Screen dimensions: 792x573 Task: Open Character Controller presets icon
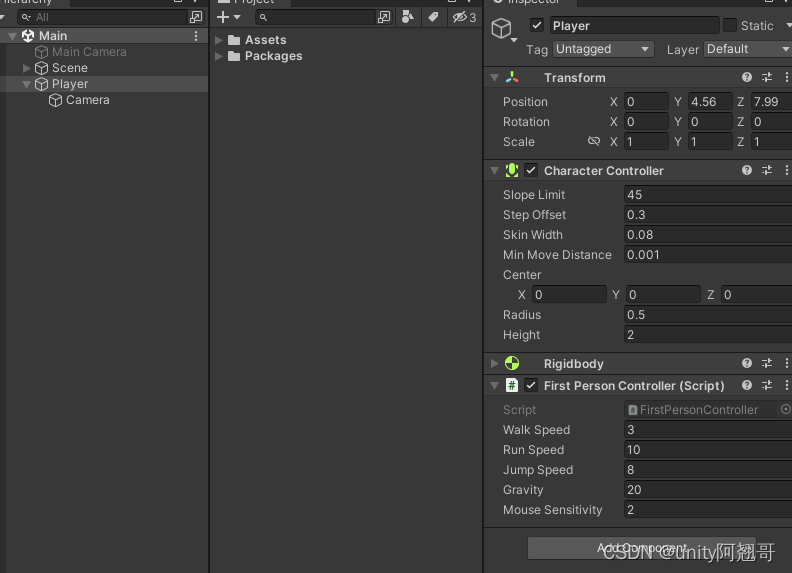point(767,170)
